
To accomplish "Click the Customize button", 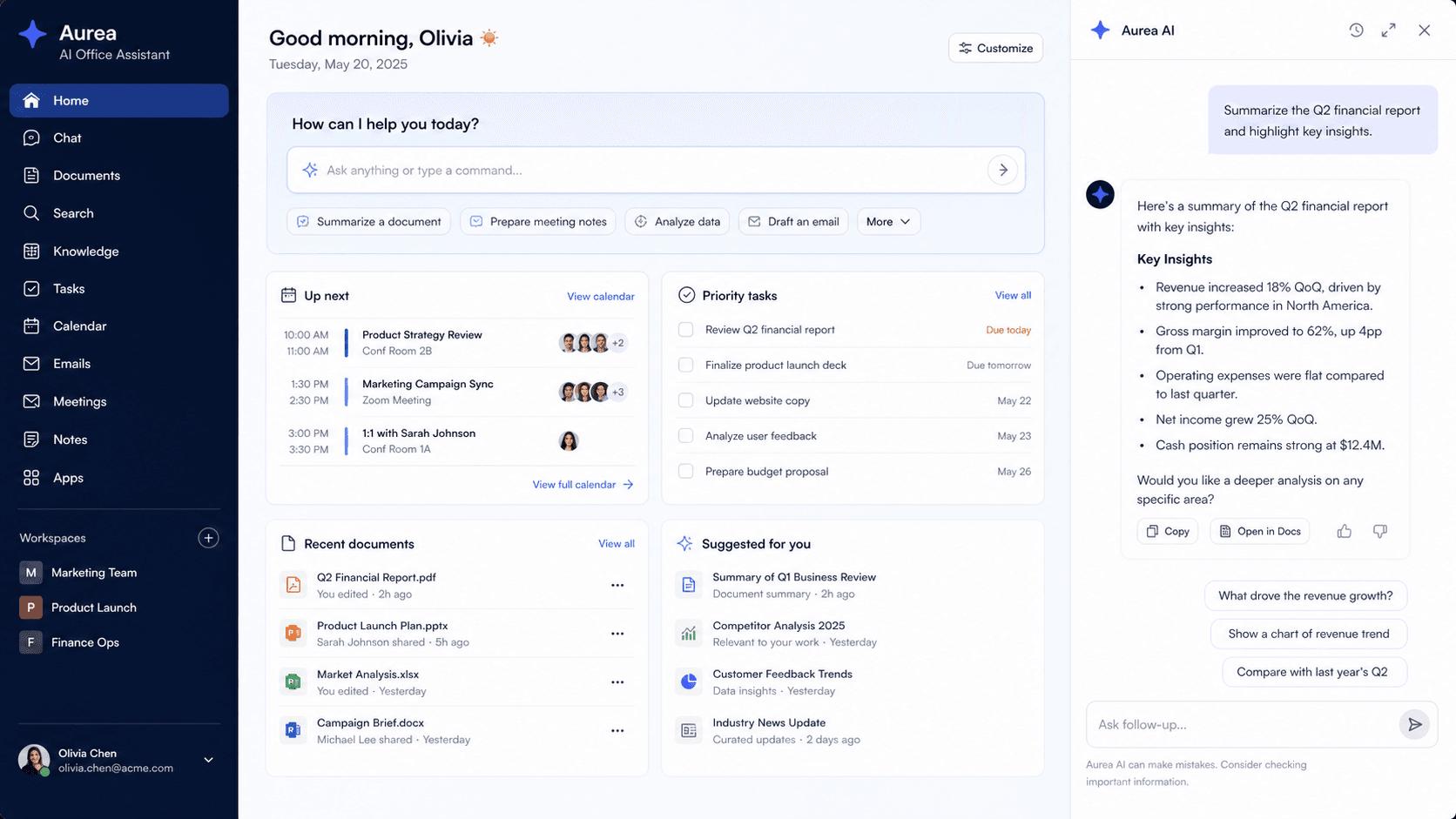I will point(995,48).
